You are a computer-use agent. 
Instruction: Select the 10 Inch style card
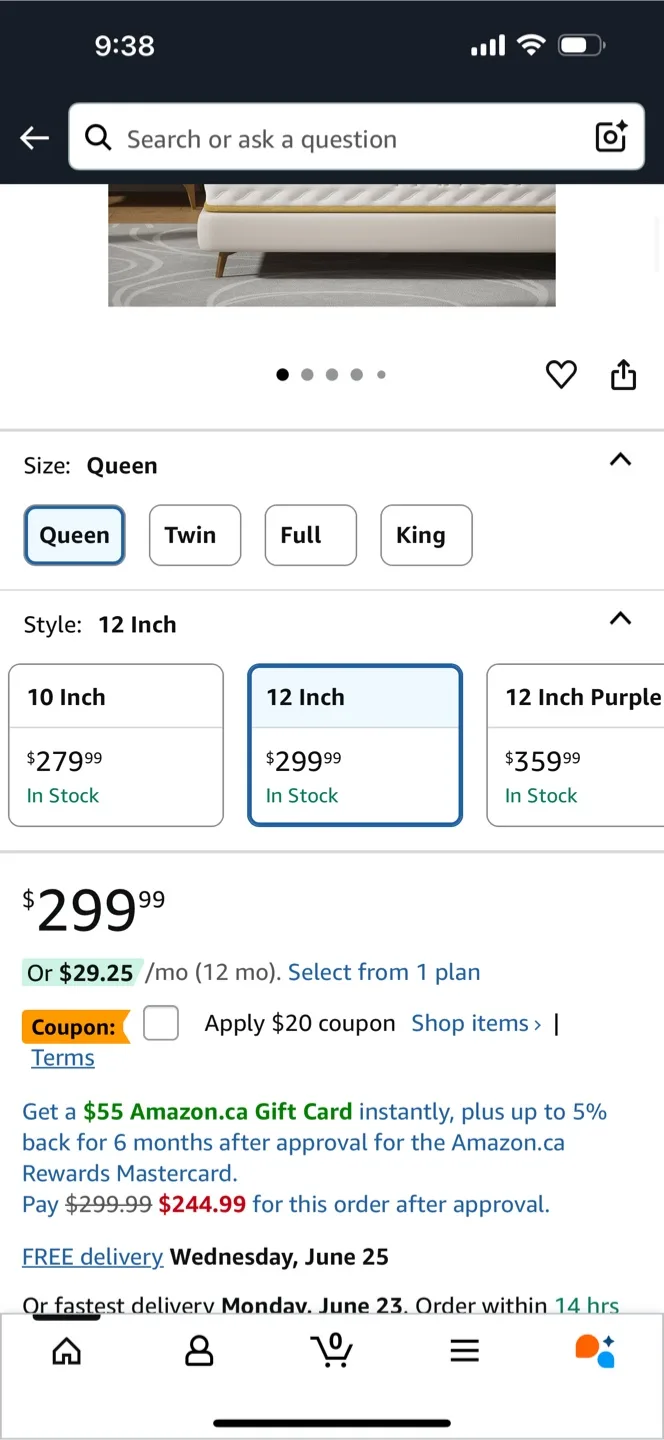tap(115, 745)
